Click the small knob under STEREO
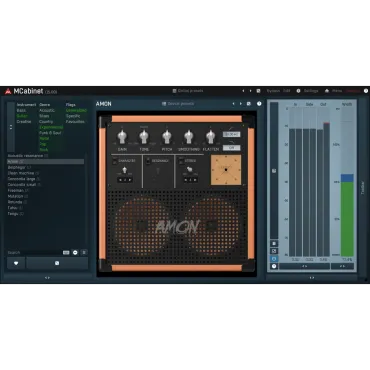Image resolution: width=370 pixels, height=370 pixels. coord(190,170)
